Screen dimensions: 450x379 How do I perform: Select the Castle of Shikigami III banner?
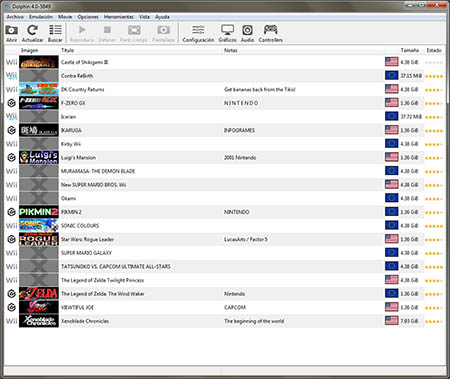[39, 62]
